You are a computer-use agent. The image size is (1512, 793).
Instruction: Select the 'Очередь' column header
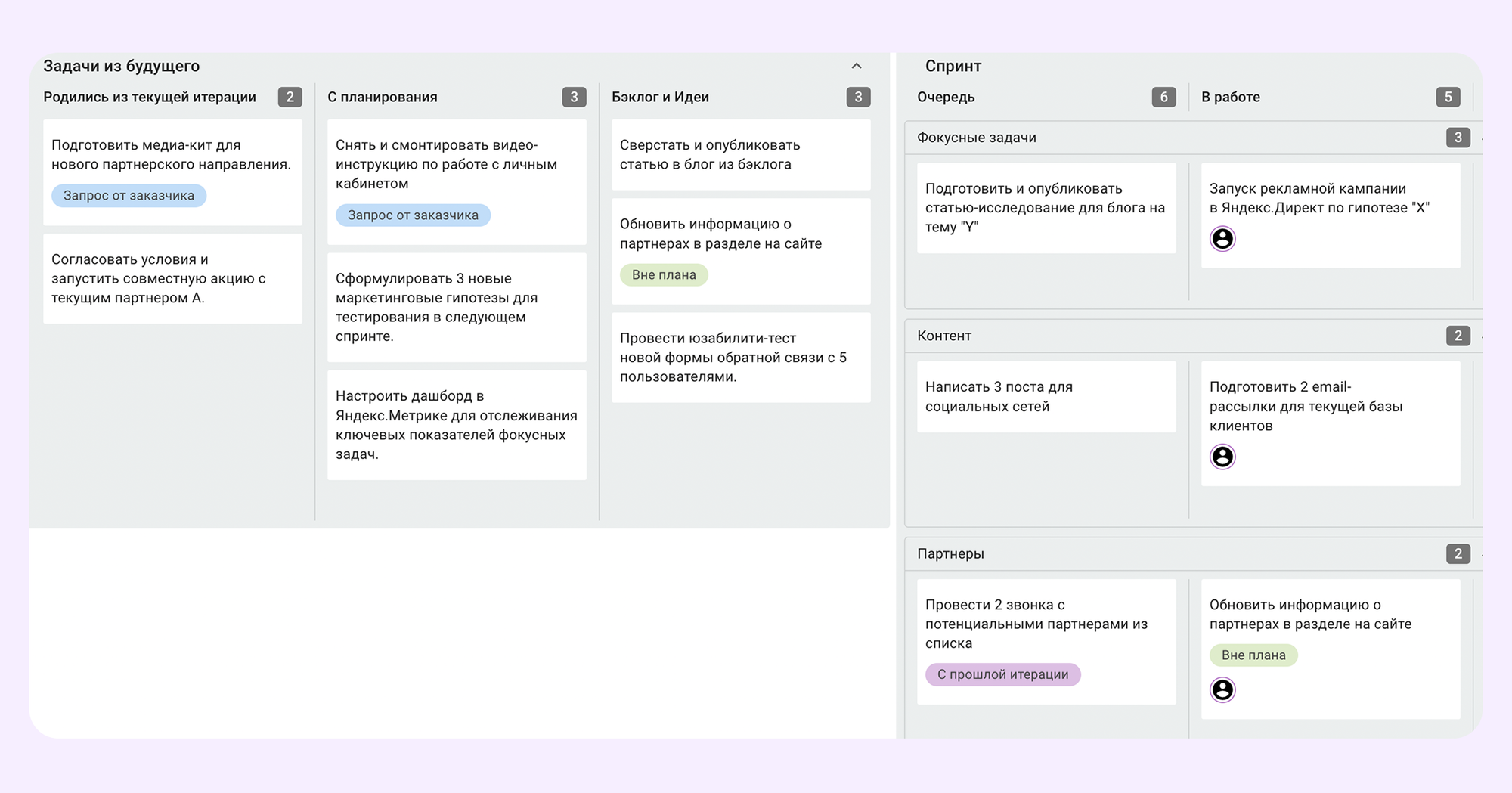click(946, 97)
